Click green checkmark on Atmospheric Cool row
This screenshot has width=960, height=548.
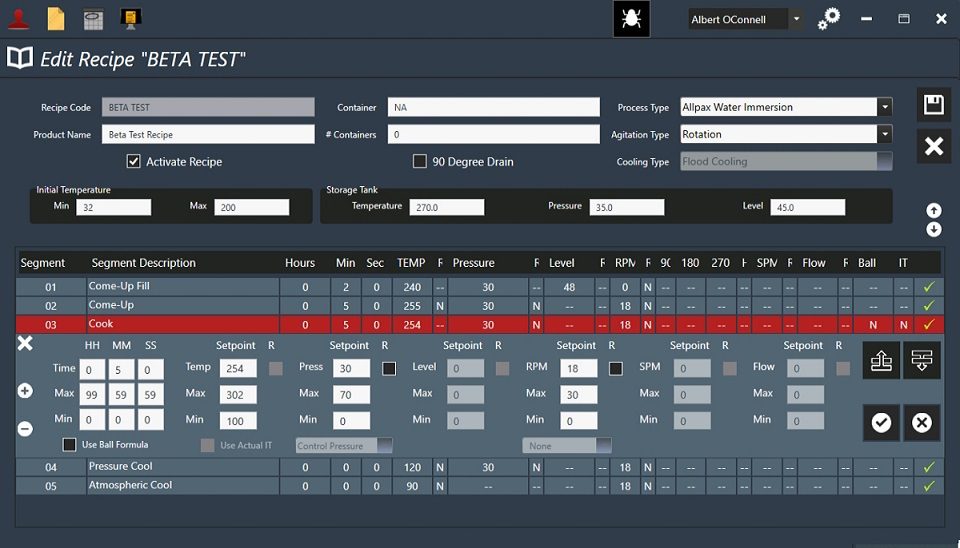(929, 486)
